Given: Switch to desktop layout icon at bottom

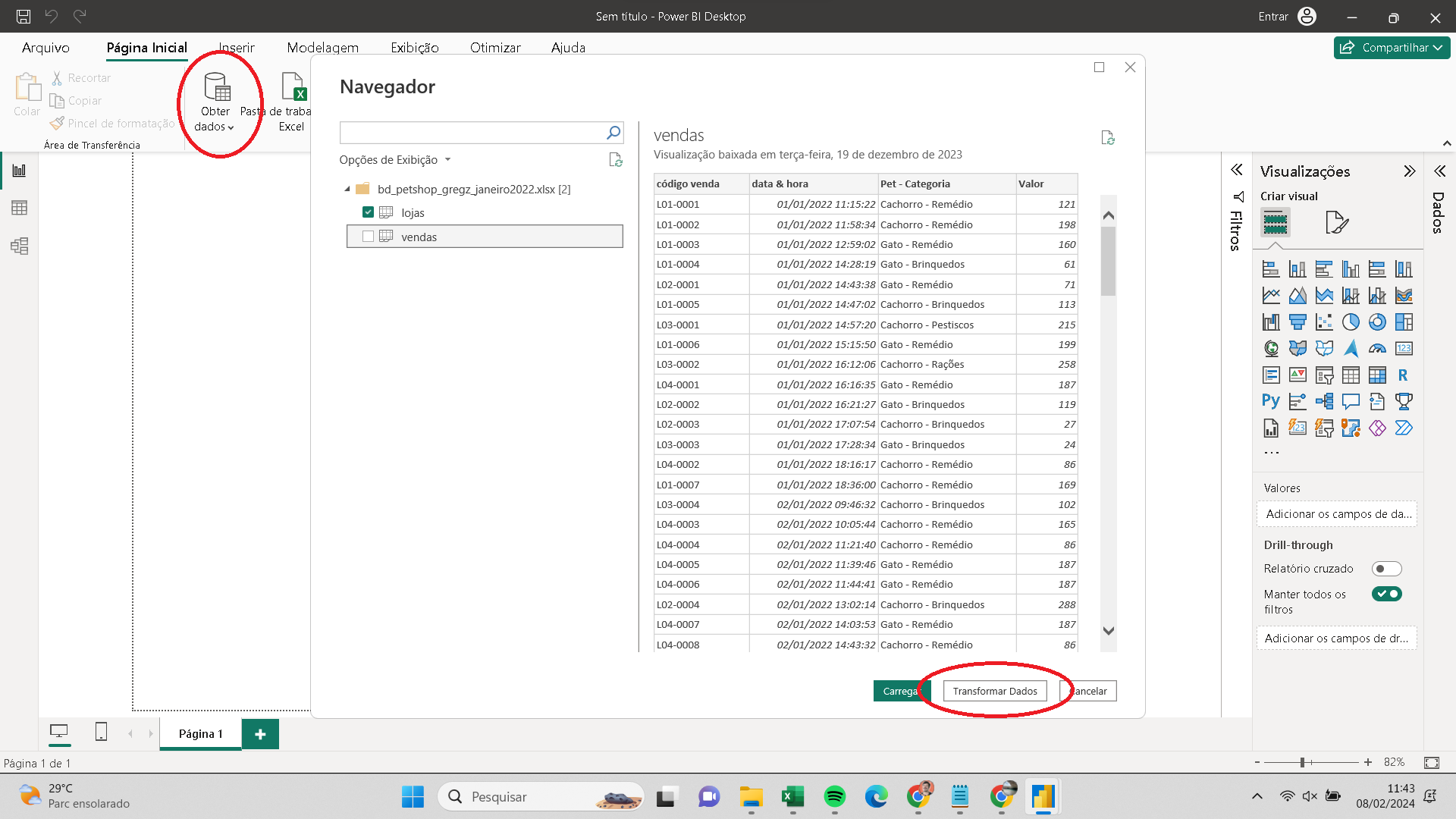Looking at the screenshot, I should click(x=58, y=732).
